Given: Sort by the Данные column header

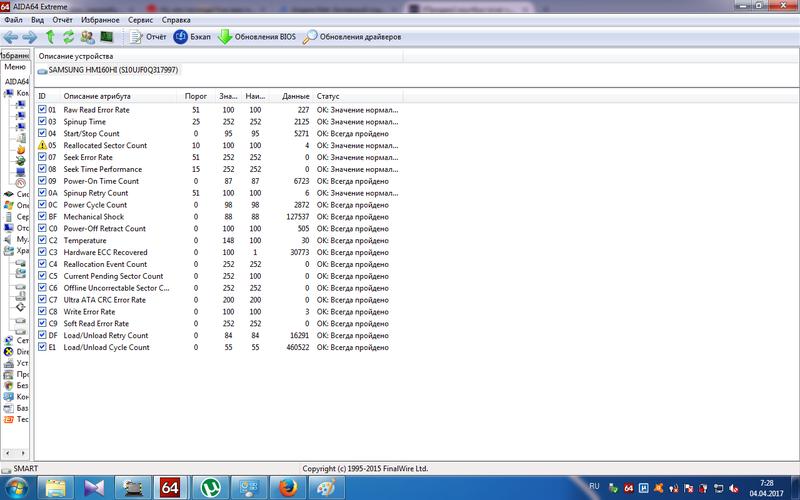Looking at the screenshot, I should [x=291, y=96].
